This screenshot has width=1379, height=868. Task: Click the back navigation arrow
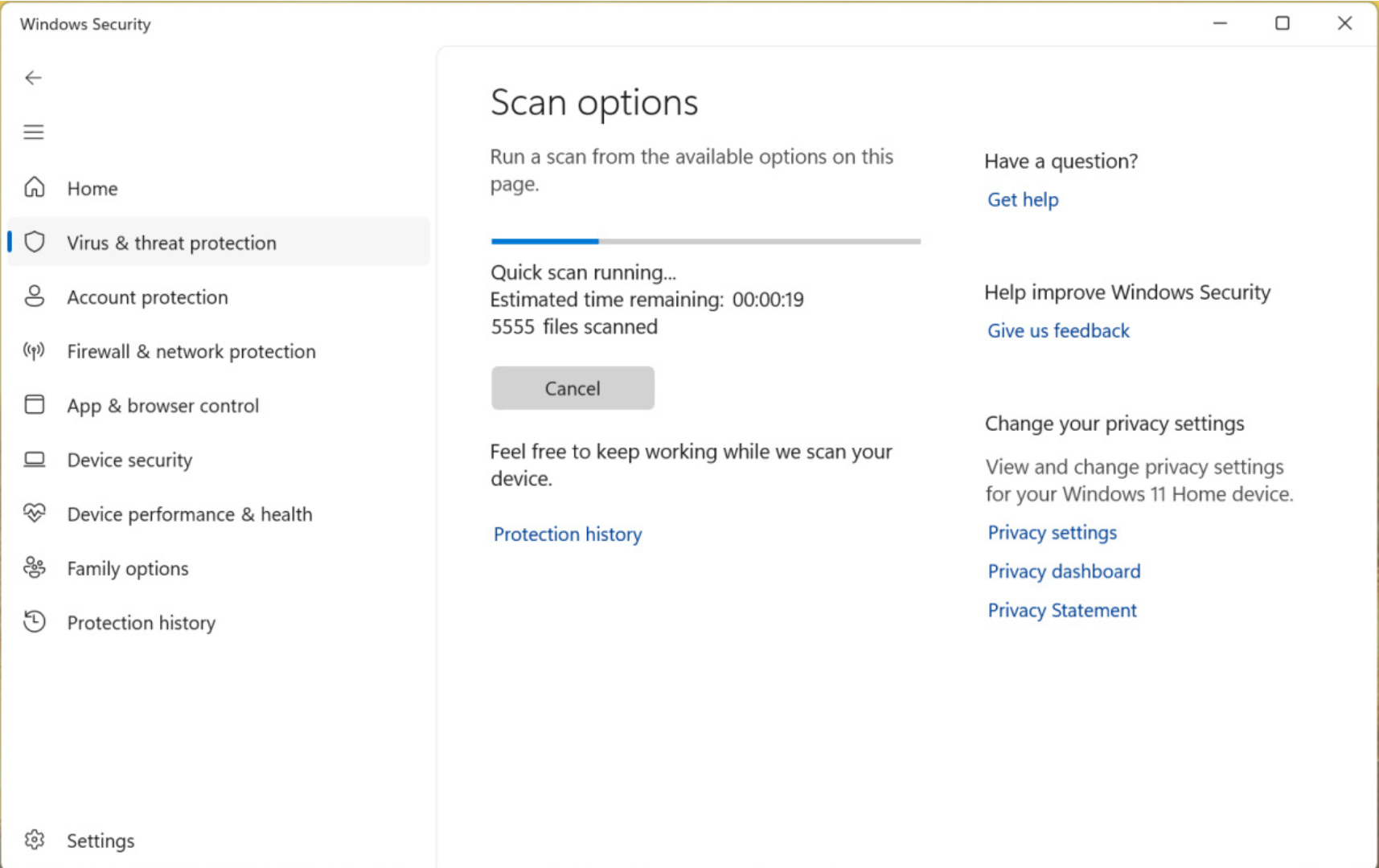coord(33,78)
